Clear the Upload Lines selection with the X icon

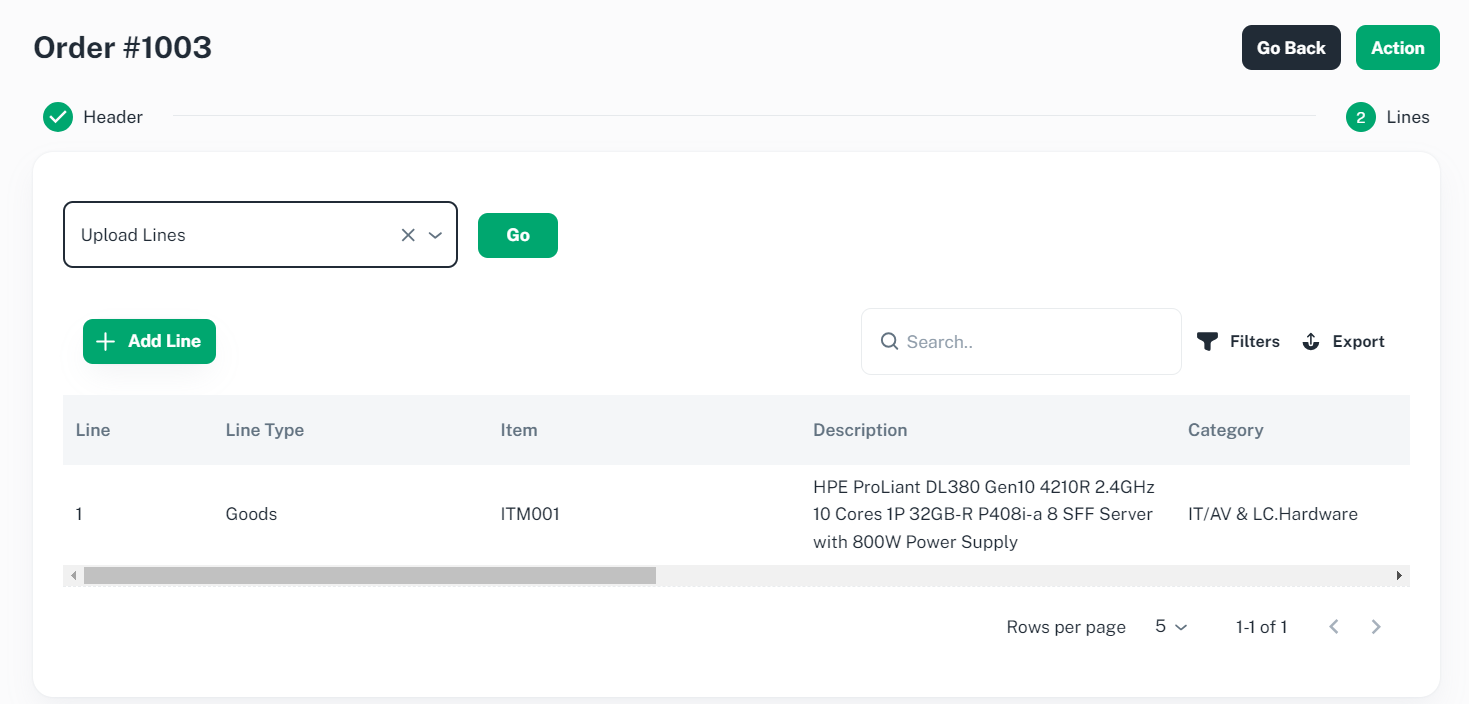click(408, 234)
